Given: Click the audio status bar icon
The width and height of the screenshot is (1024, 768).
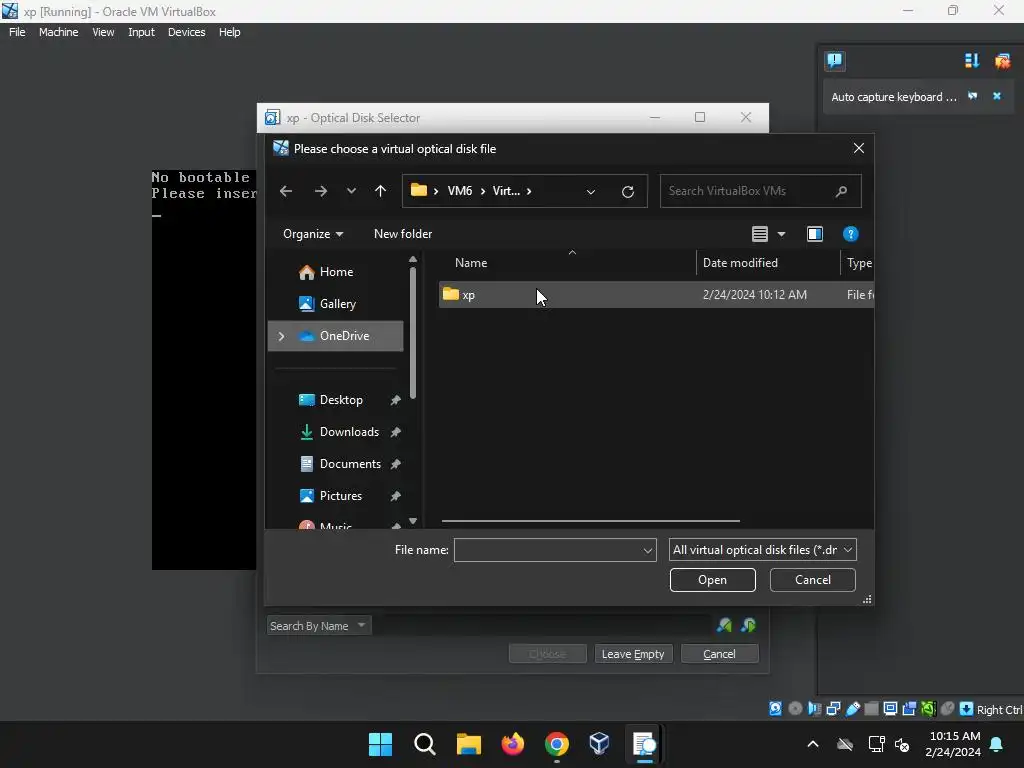Looking at the screenshot, I should [x=814, y=709].
